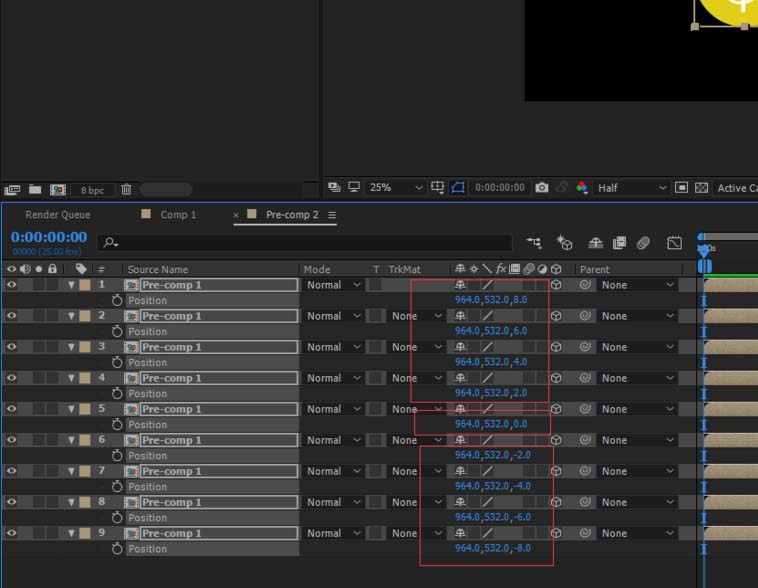The height and width of the screenshot is (588, 758).
Task: Toggle quality switch on layer 6
Action: click(487, 440)
